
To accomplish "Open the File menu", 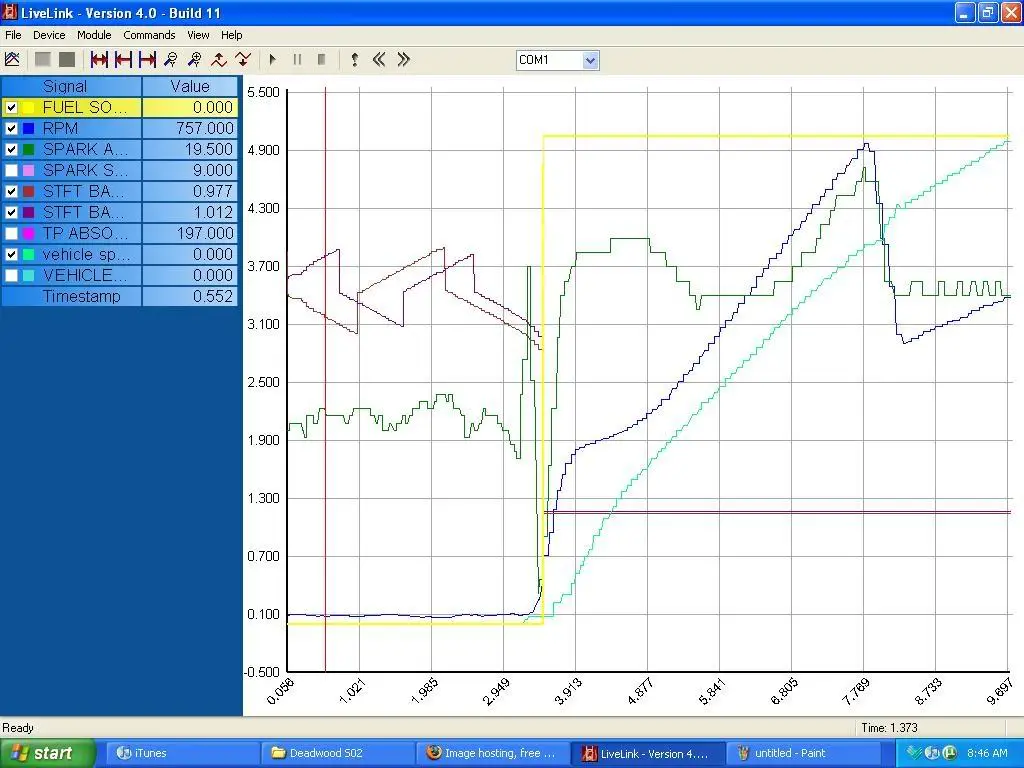I will click(13, 35).
